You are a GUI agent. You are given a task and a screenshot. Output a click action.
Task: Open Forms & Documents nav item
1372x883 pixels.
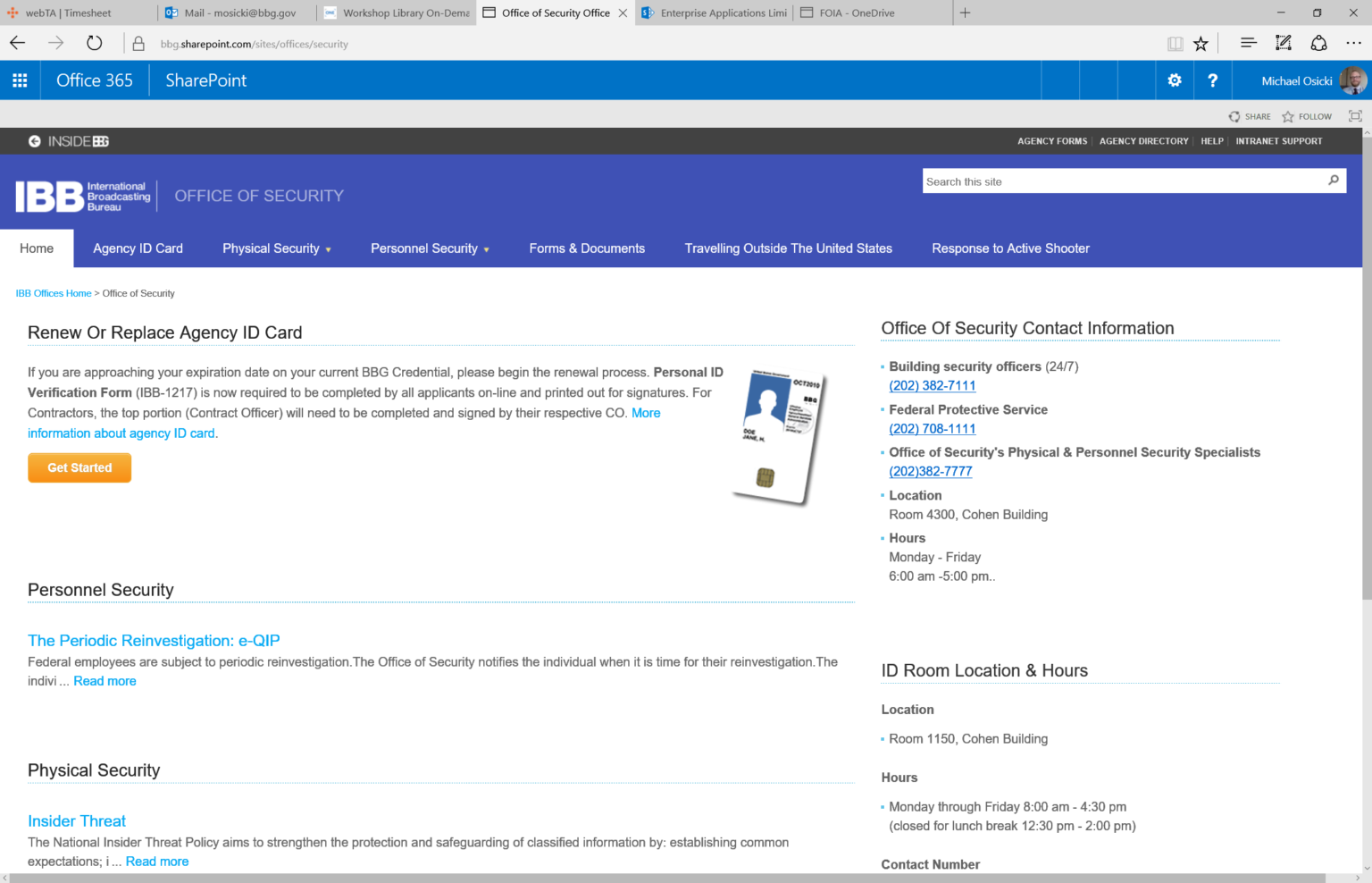(x=587, y=248)
